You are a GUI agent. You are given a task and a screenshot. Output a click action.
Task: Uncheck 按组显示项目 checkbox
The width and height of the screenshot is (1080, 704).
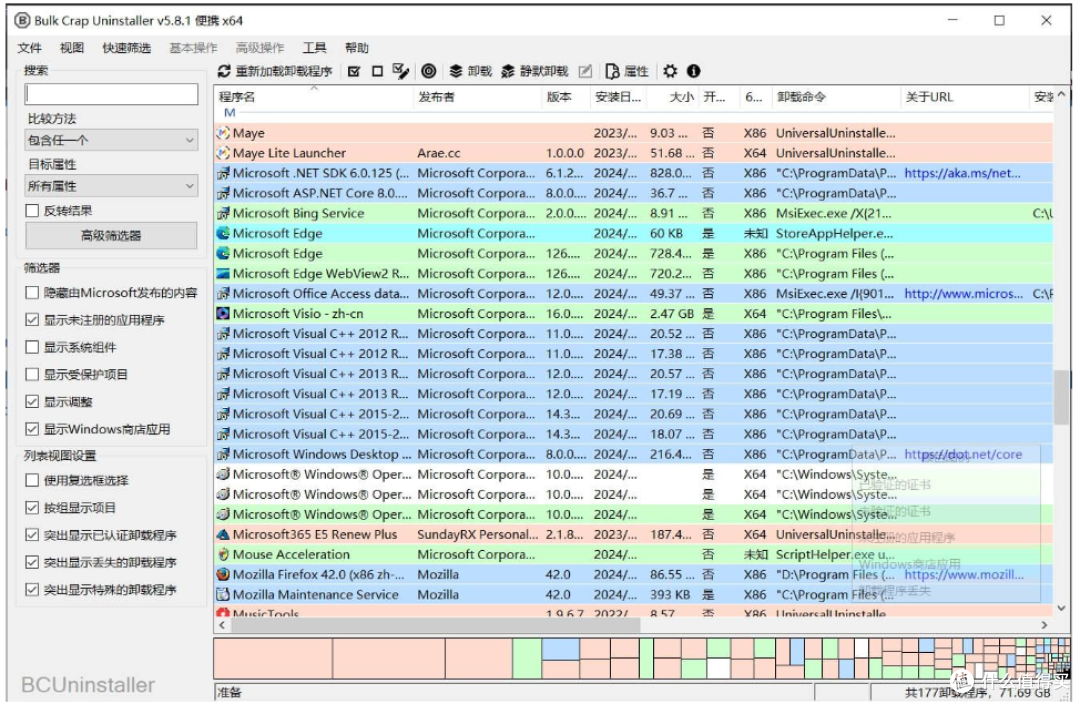click(x=32, y=508)
